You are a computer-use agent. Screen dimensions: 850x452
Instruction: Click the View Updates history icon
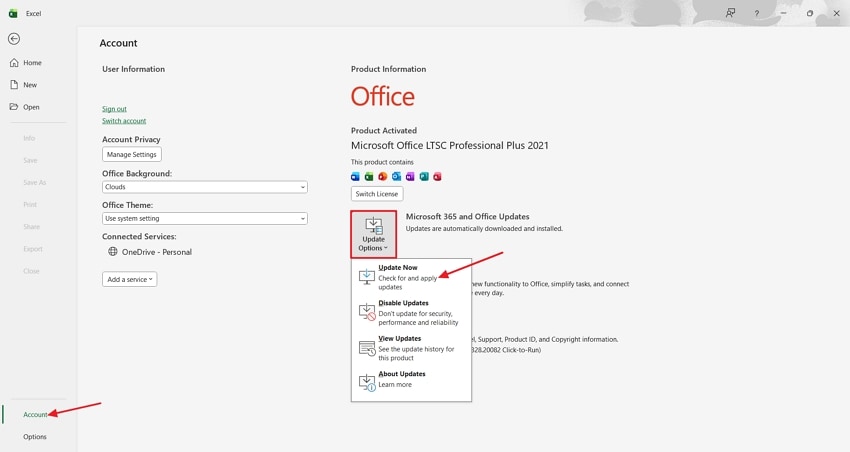coord(367,347)
